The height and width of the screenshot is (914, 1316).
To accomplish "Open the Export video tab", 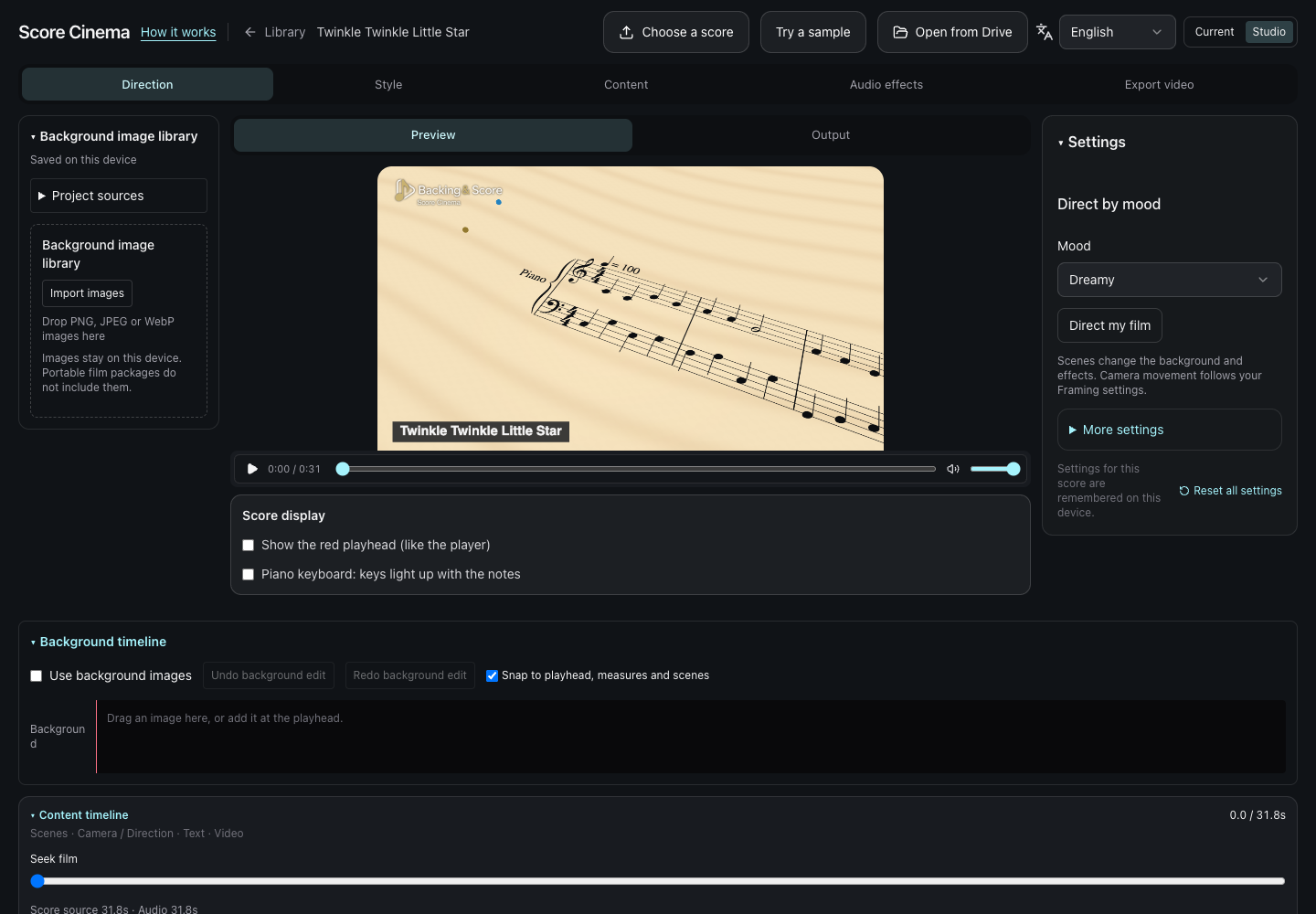I will point(1159,84).
